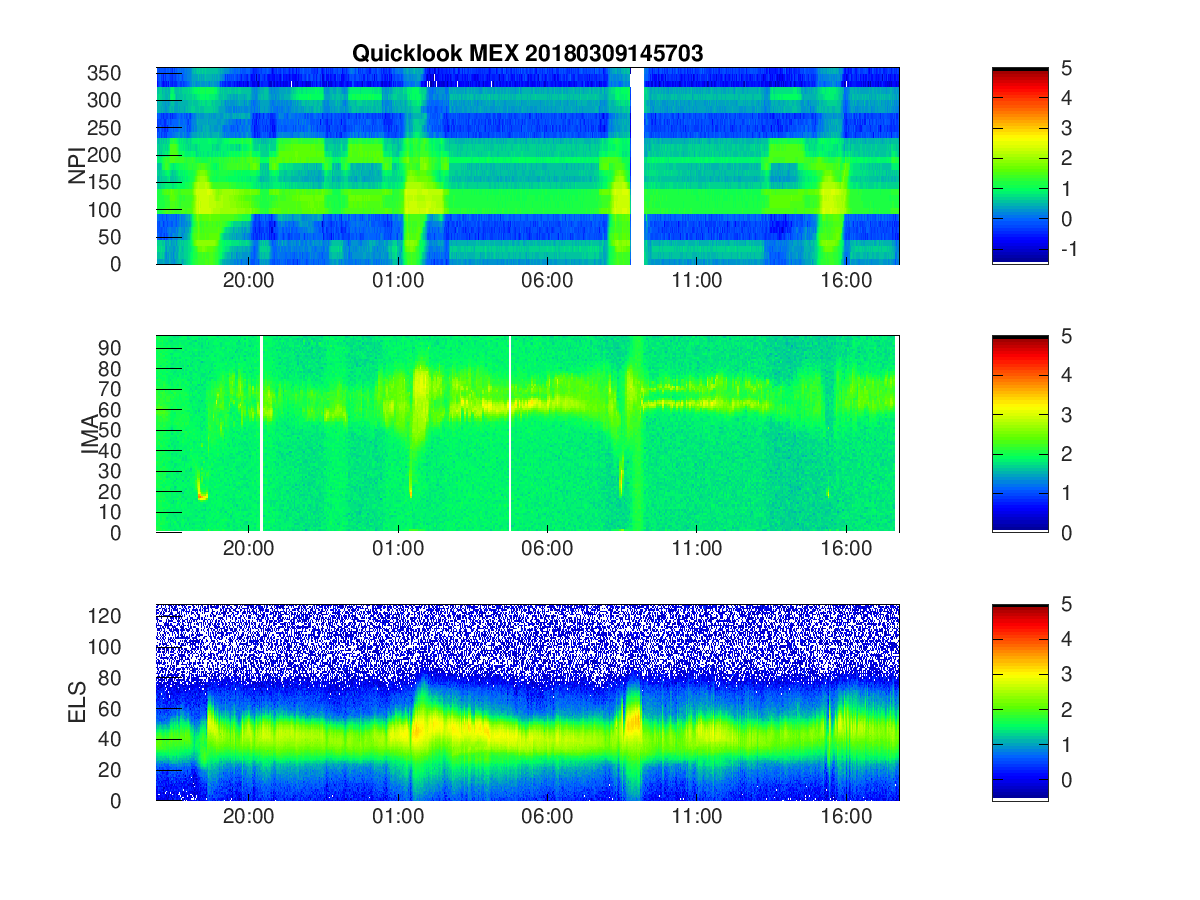Click the 1 tick on ELS color bar

(x=1065, y=746)
